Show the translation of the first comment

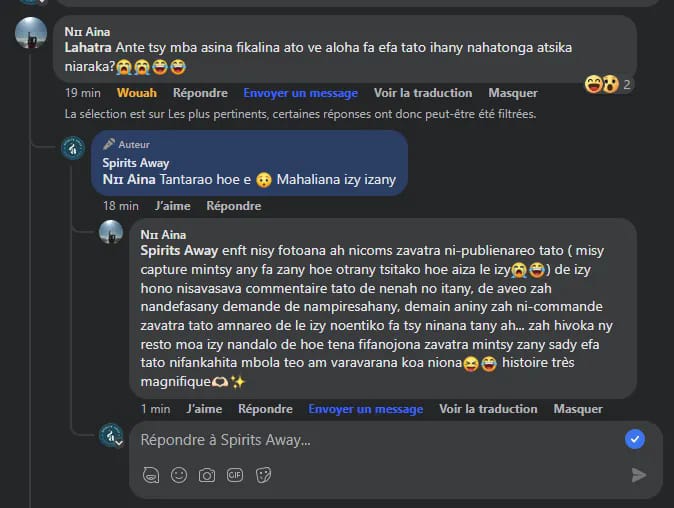point(423,93)
